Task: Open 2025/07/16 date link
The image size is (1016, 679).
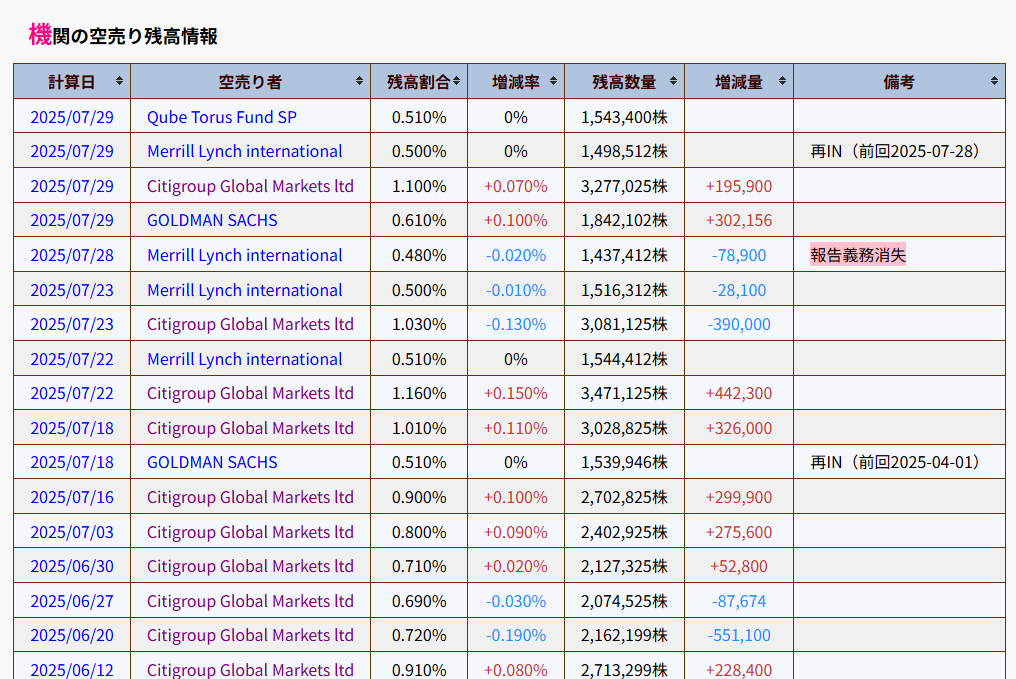Action: coord(72,498)
